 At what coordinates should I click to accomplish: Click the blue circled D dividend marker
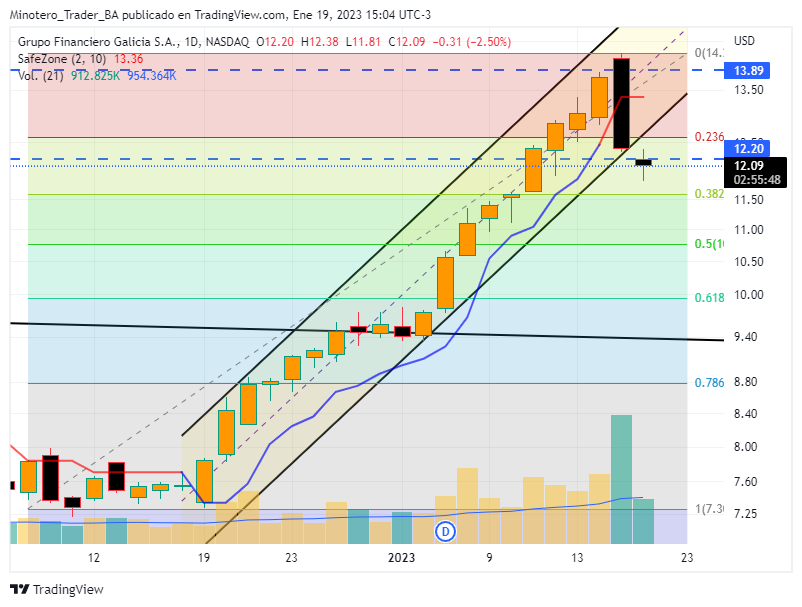click(445, 531)
